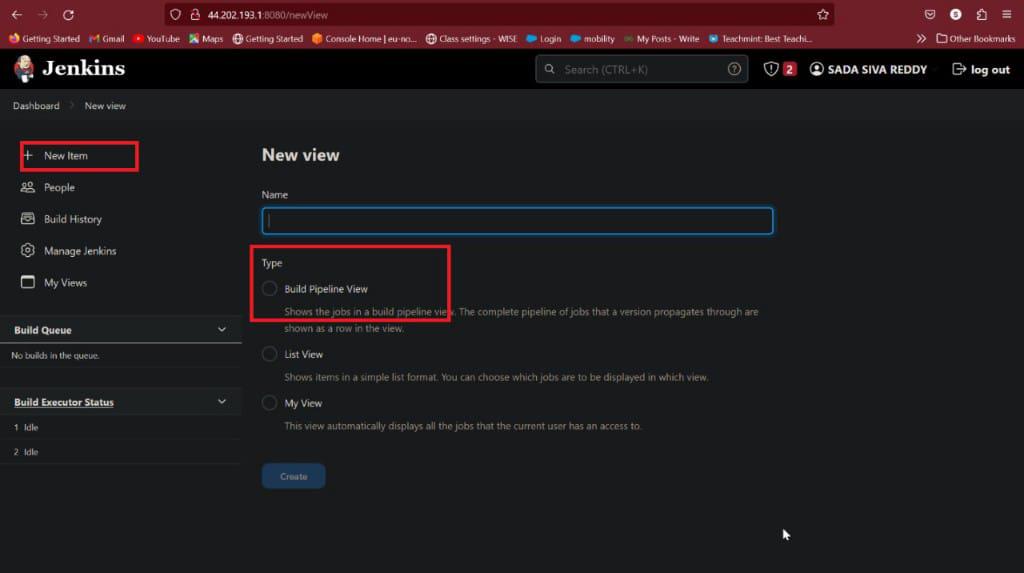
Task: Click the My Views window icon
Action: (27, 282)
